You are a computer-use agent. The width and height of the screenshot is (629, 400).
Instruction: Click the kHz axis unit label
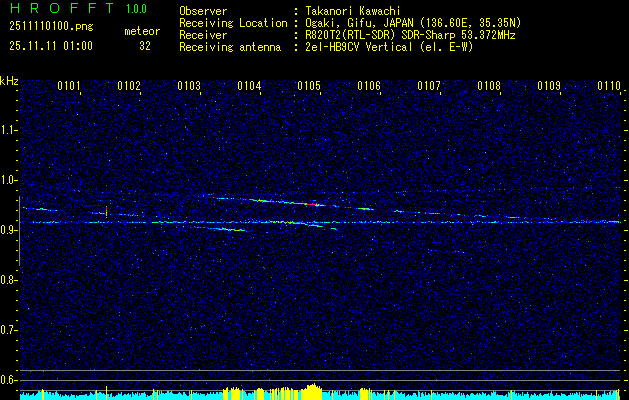pos(10,80)
